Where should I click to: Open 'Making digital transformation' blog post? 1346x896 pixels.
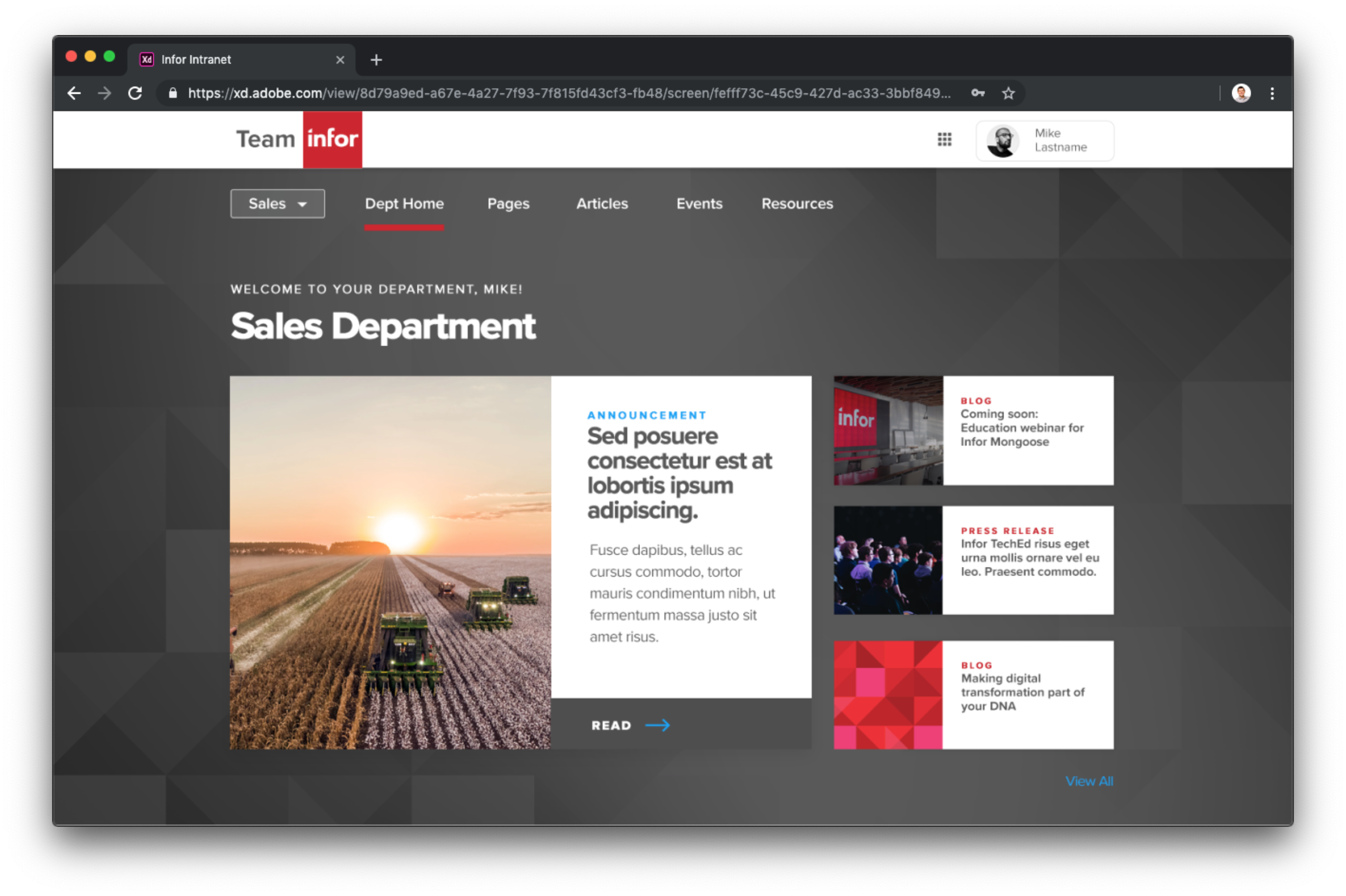(x=1022, y=692)
